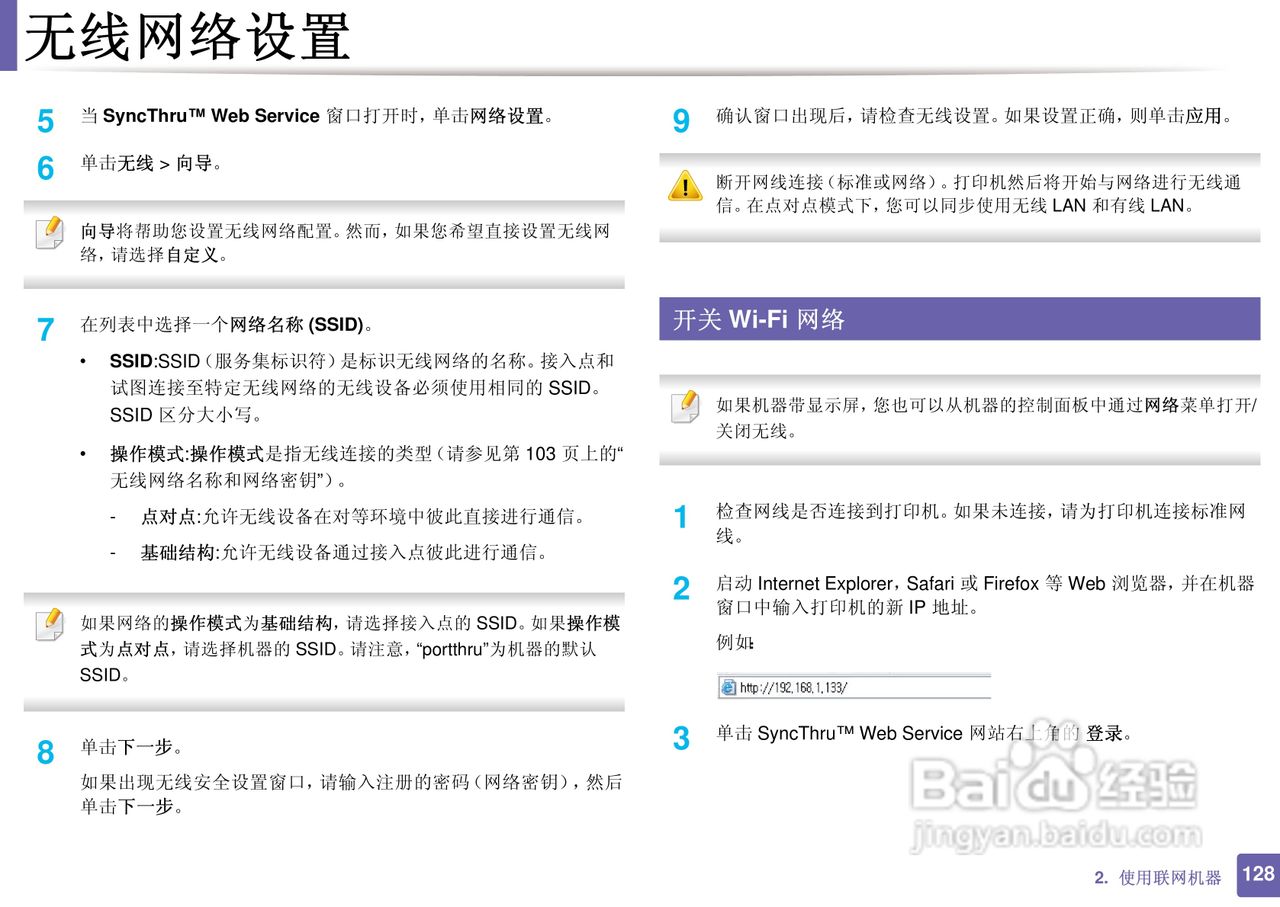Screen dimensions: 1280x907
Task: Click the step number 9
Action: (x=681, y=122)
